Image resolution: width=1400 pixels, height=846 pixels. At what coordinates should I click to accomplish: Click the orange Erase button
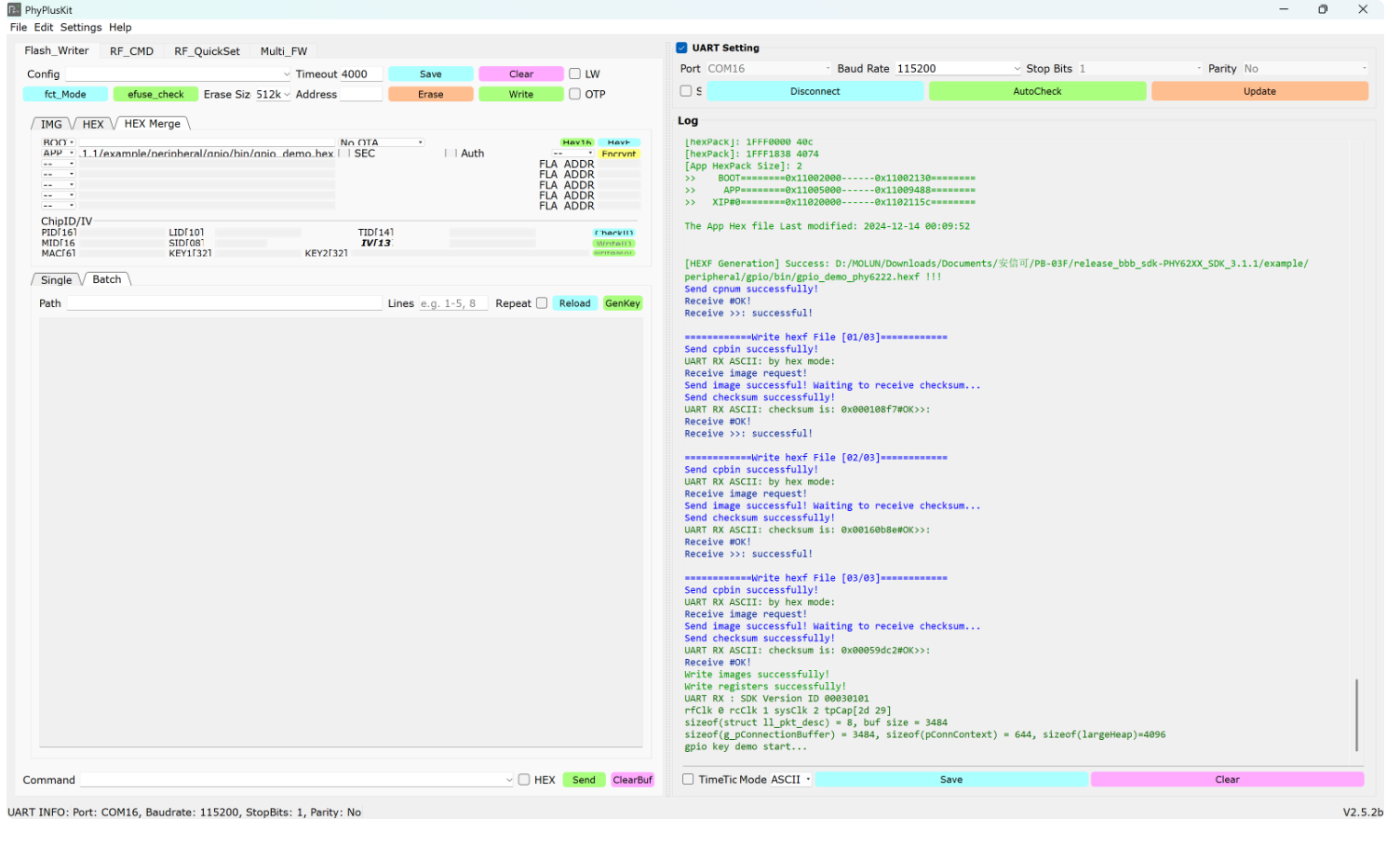point(431,95)
